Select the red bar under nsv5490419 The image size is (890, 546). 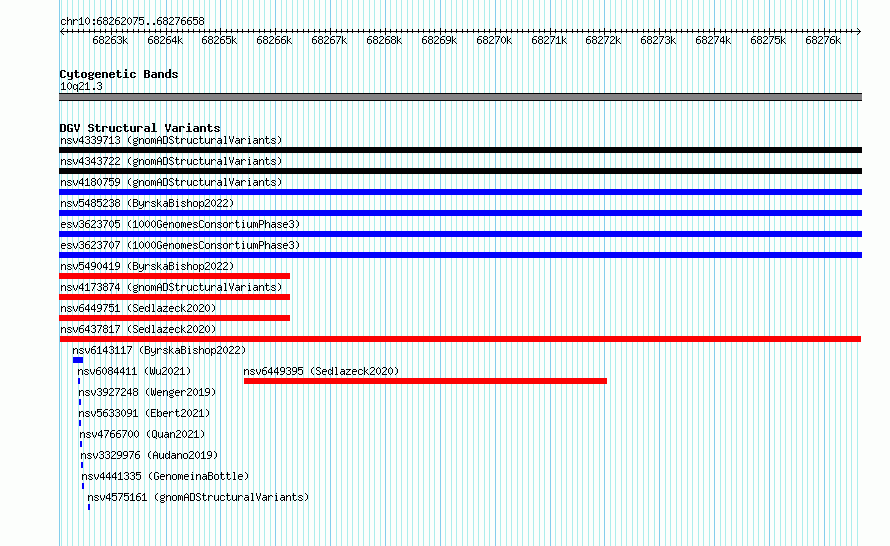174,276
